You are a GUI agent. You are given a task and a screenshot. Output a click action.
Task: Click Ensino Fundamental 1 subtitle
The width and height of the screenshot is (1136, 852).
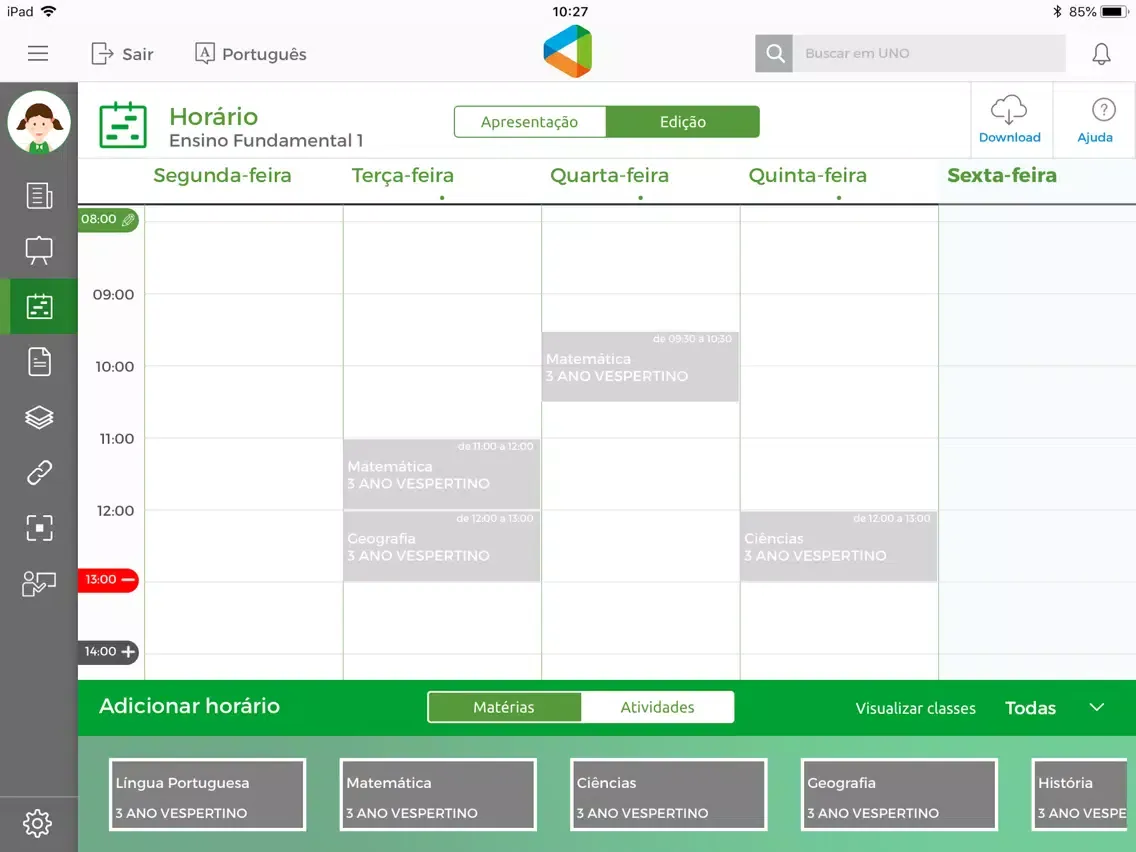coord(266,141)
